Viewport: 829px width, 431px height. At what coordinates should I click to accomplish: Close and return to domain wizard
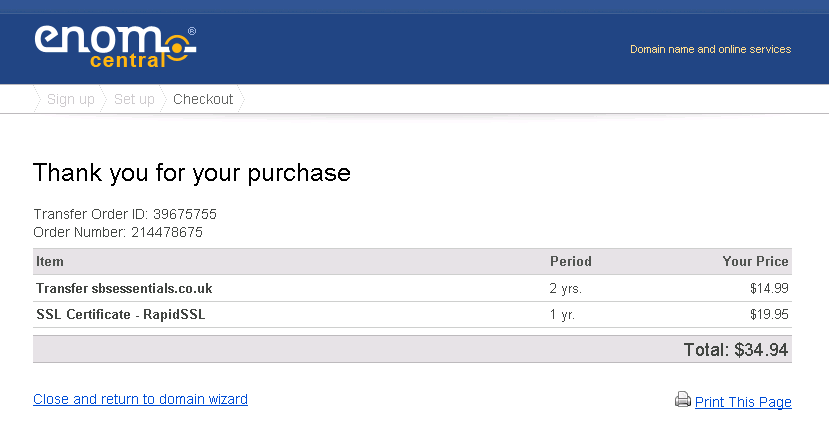pos(140,399)
